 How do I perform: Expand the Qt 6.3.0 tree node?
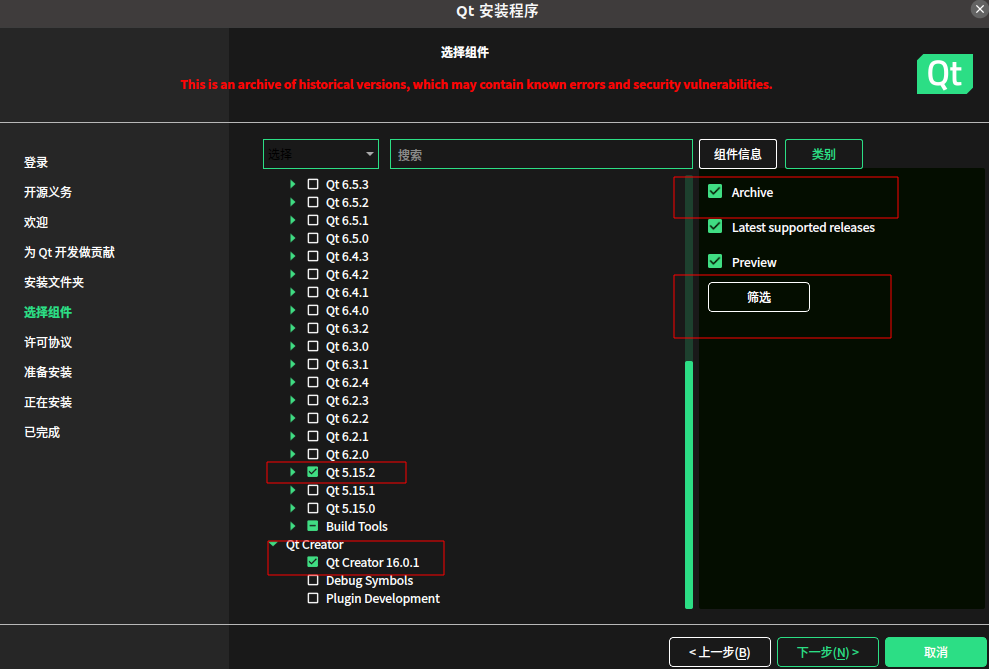[x=293, y=346]
